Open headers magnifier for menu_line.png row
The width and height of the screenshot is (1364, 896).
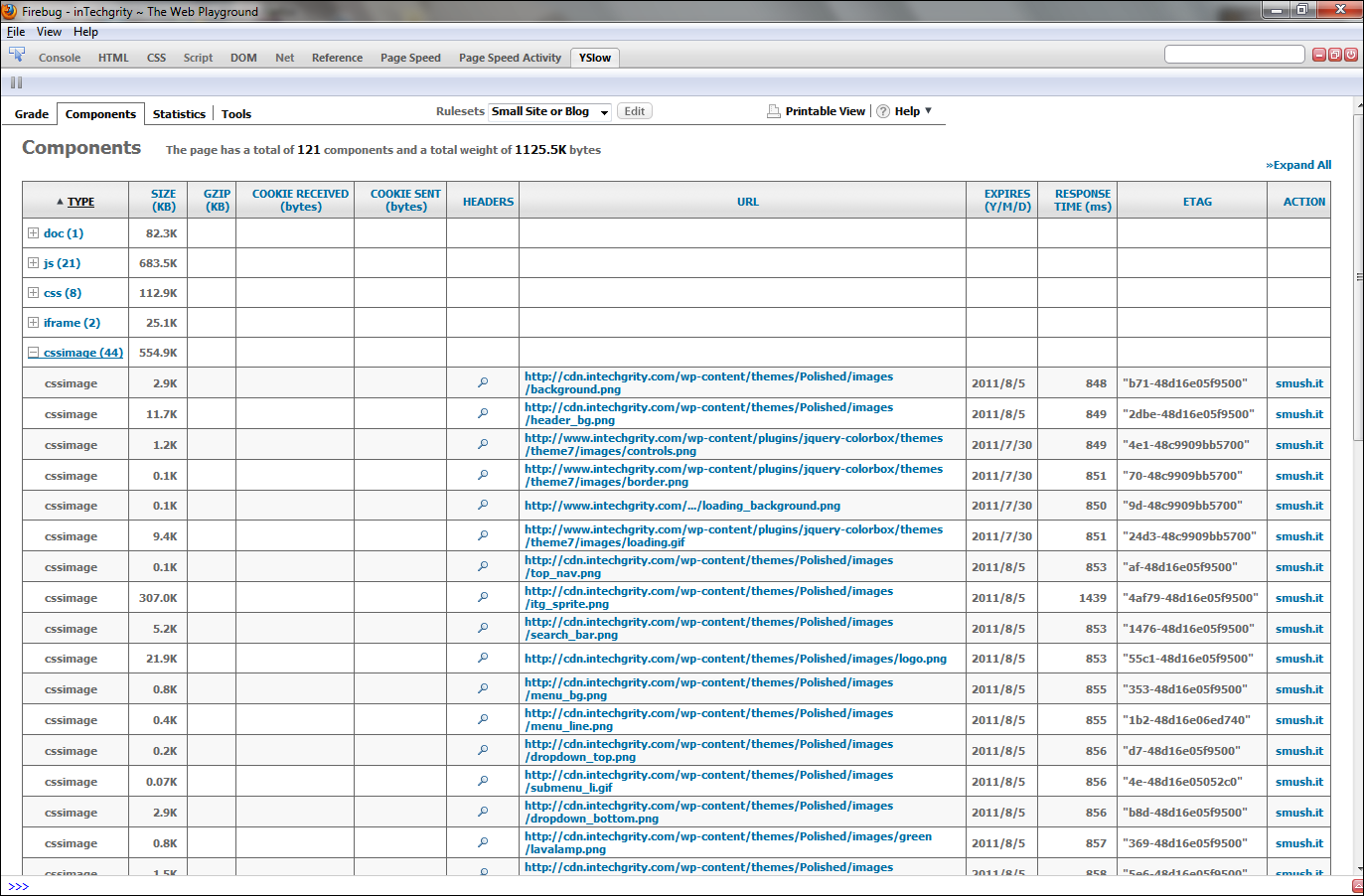pyautogui.click(x=483, y=719)
